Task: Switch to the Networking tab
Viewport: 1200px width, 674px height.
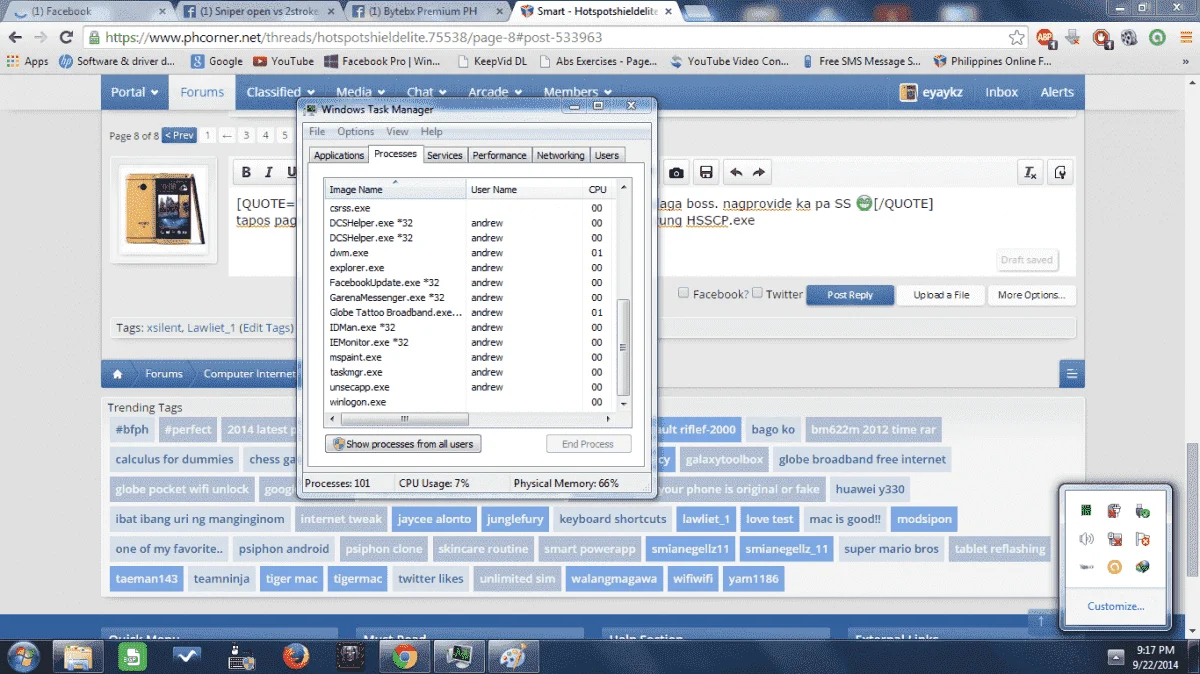Action: coord(560,155)
